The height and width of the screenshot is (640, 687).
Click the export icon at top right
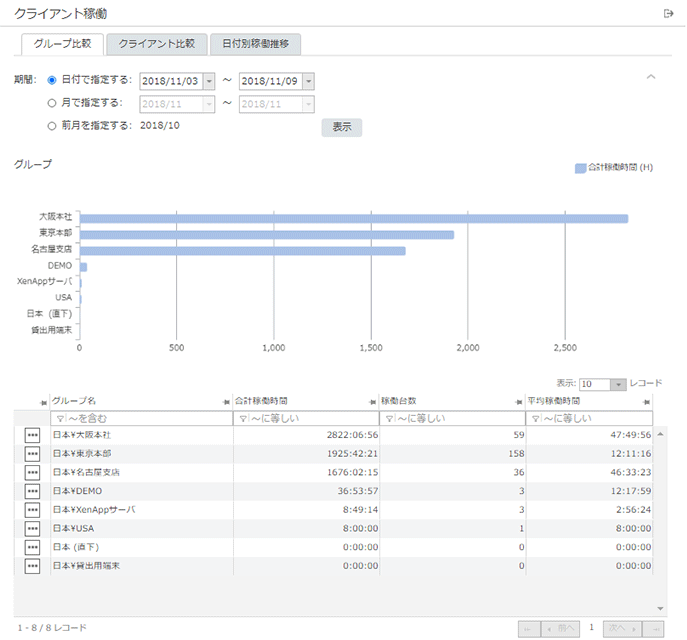[669, 13]
